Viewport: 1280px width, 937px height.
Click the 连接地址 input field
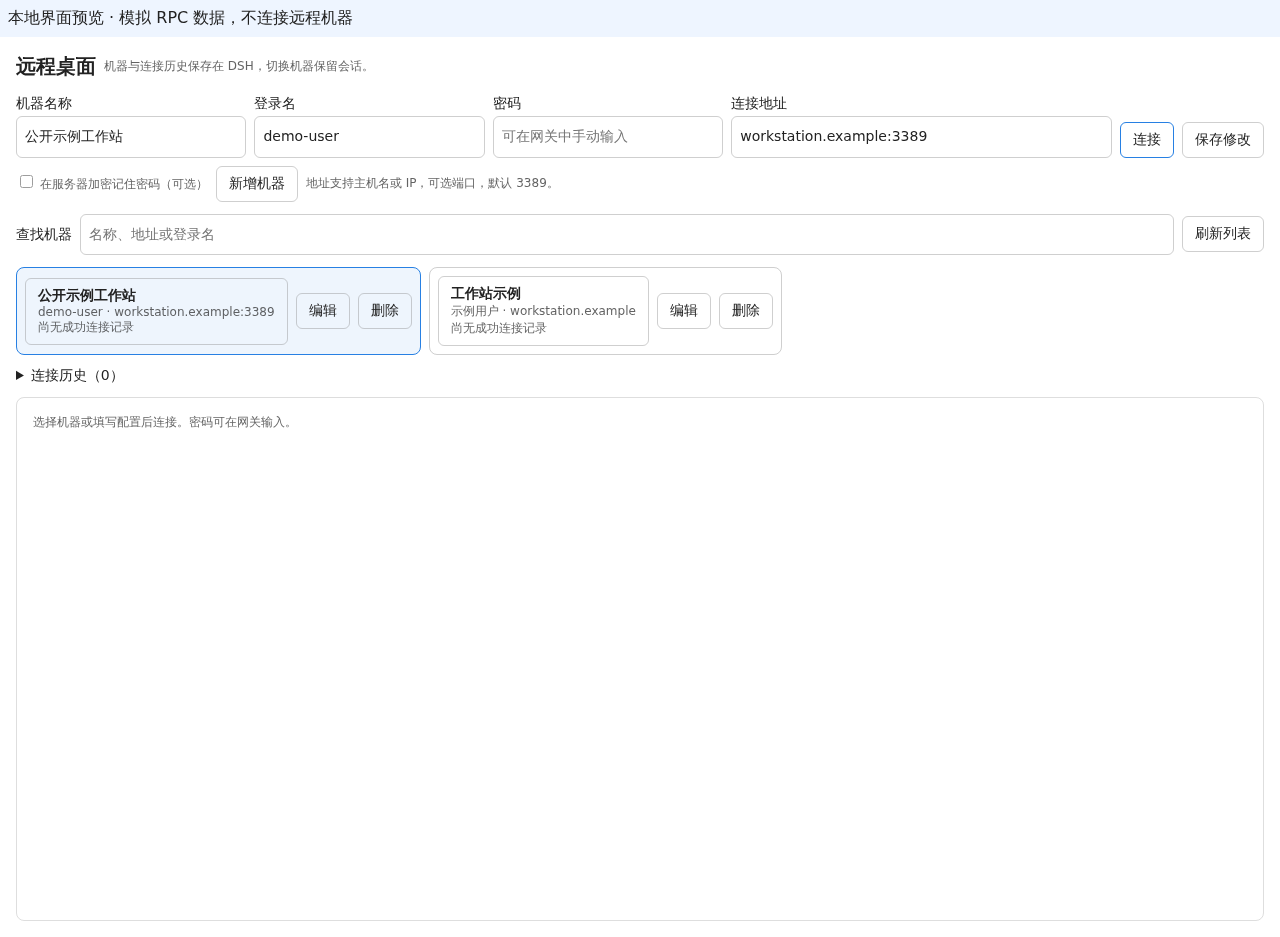[921, 137]
